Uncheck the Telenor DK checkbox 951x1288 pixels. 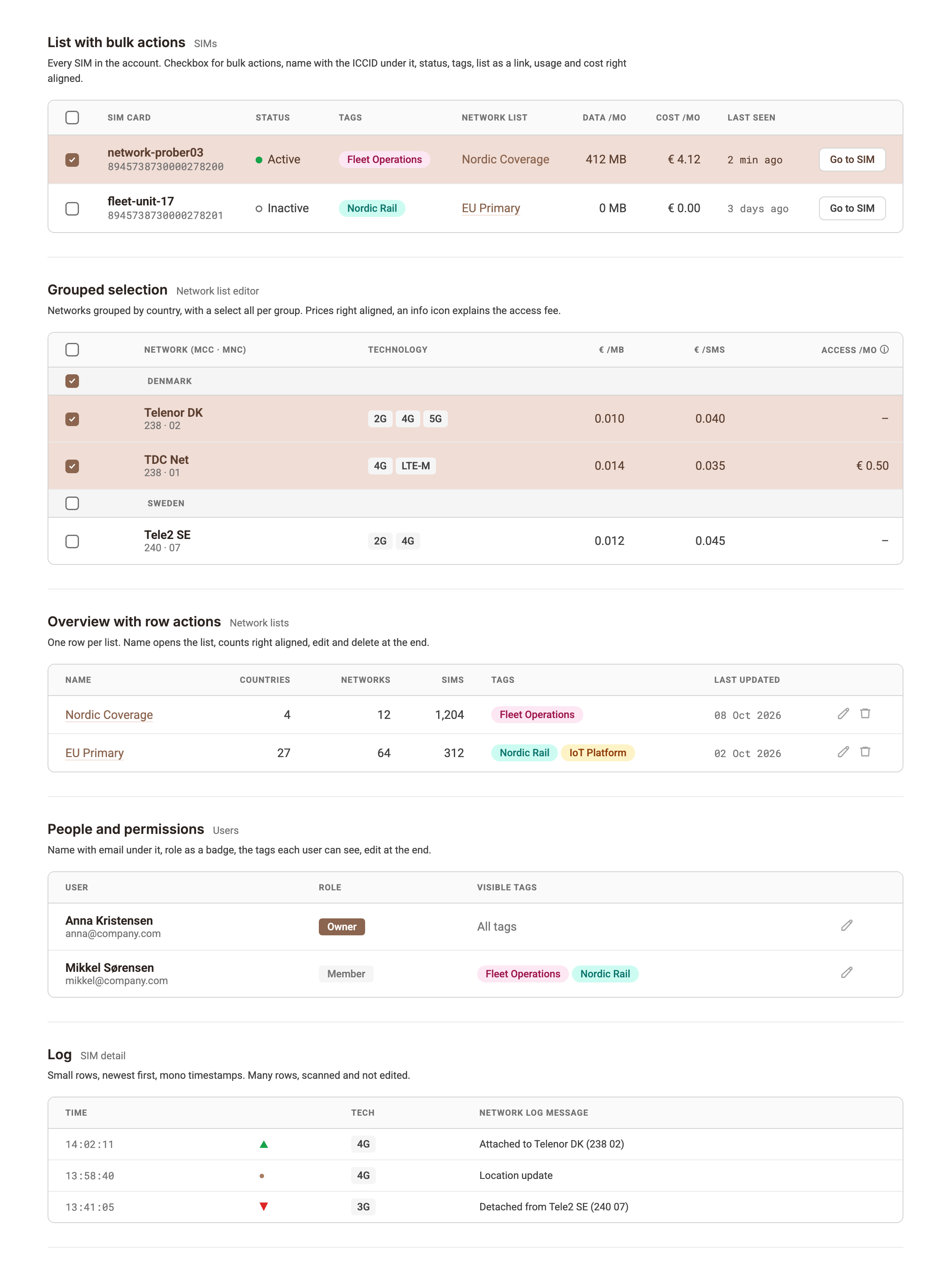(72, 419)
